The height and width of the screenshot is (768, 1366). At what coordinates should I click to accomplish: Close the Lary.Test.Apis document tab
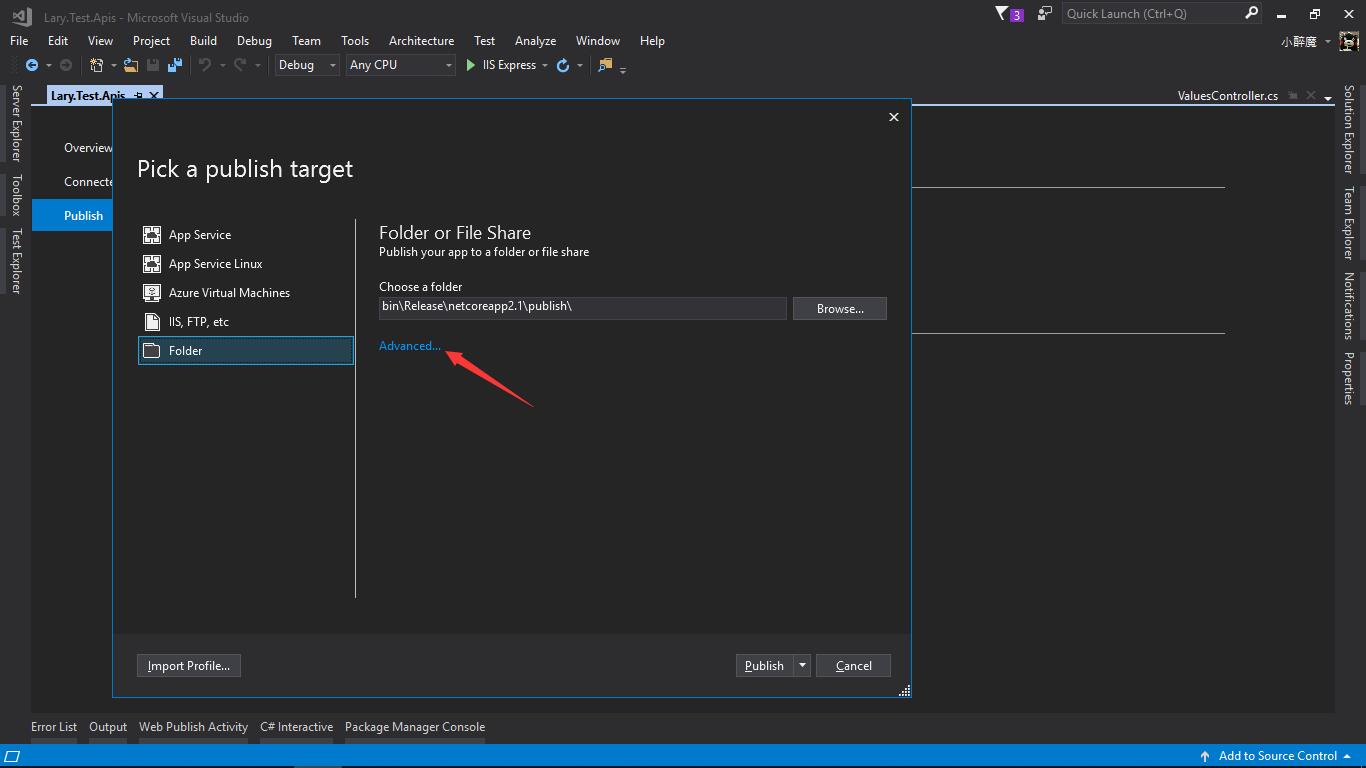click(x=154, y=95)
